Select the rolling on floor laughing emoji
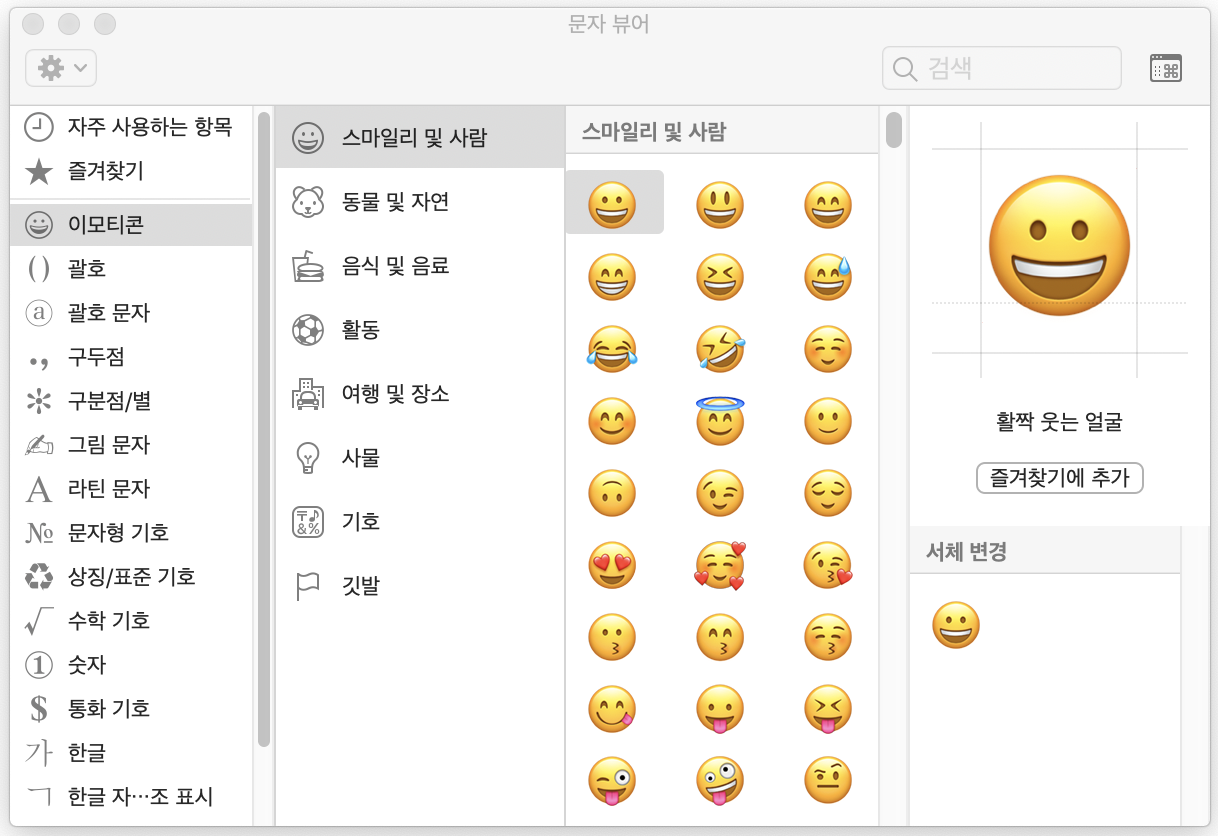The height and width of the screenshot is (836, 1218). tap(720, 349)
